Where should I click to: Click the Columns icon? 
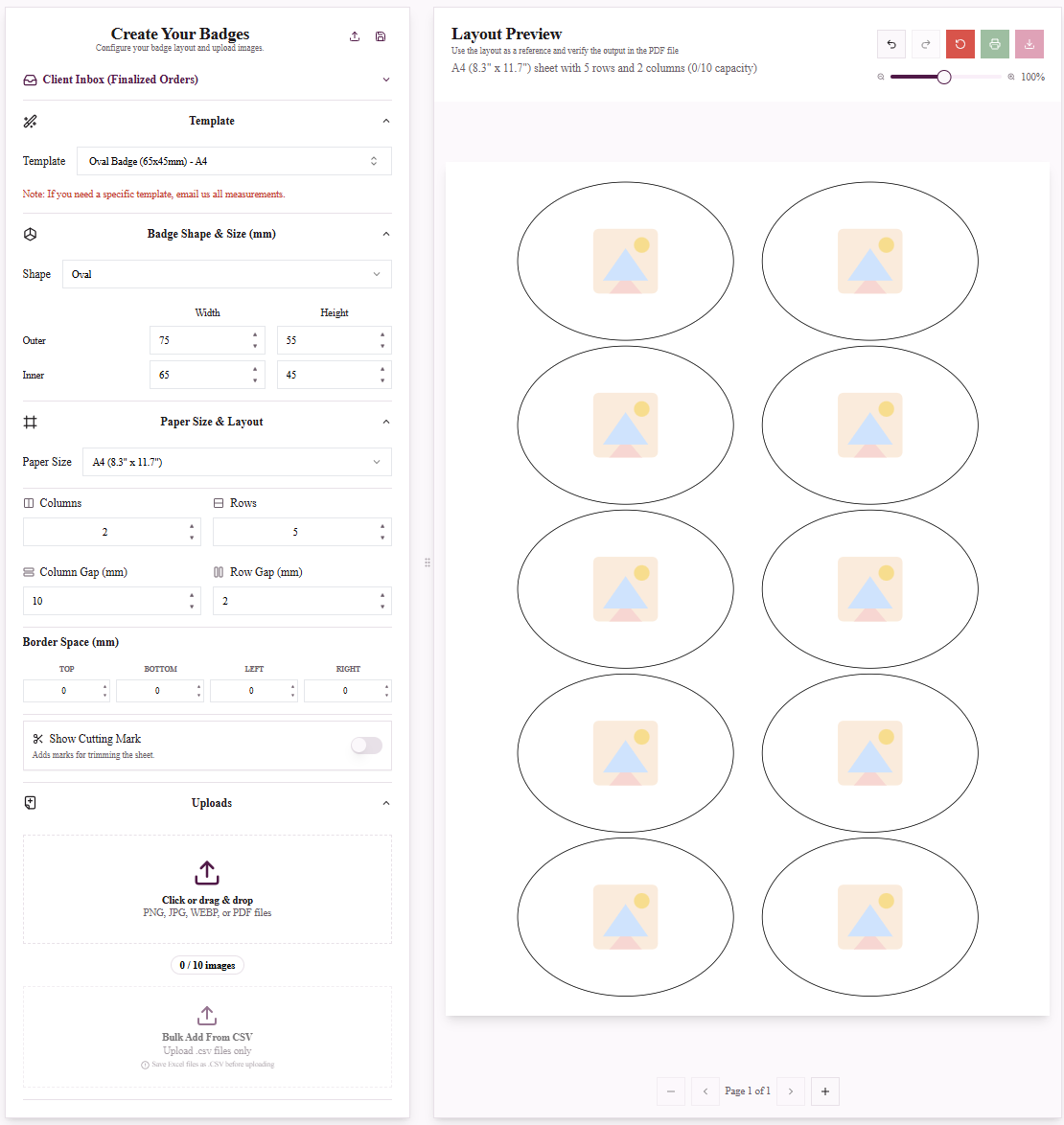pos(29,503)
